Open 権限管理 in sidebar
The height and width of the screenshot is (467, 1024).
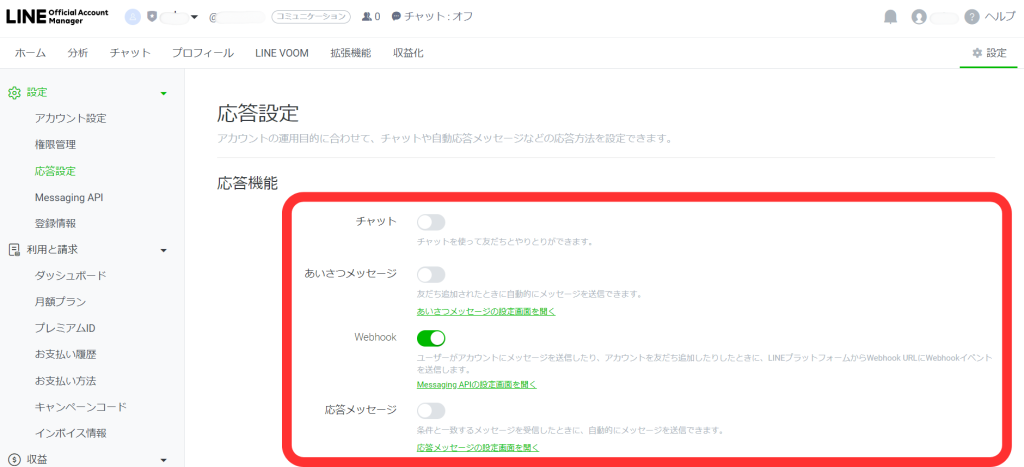tap(56, 145)
